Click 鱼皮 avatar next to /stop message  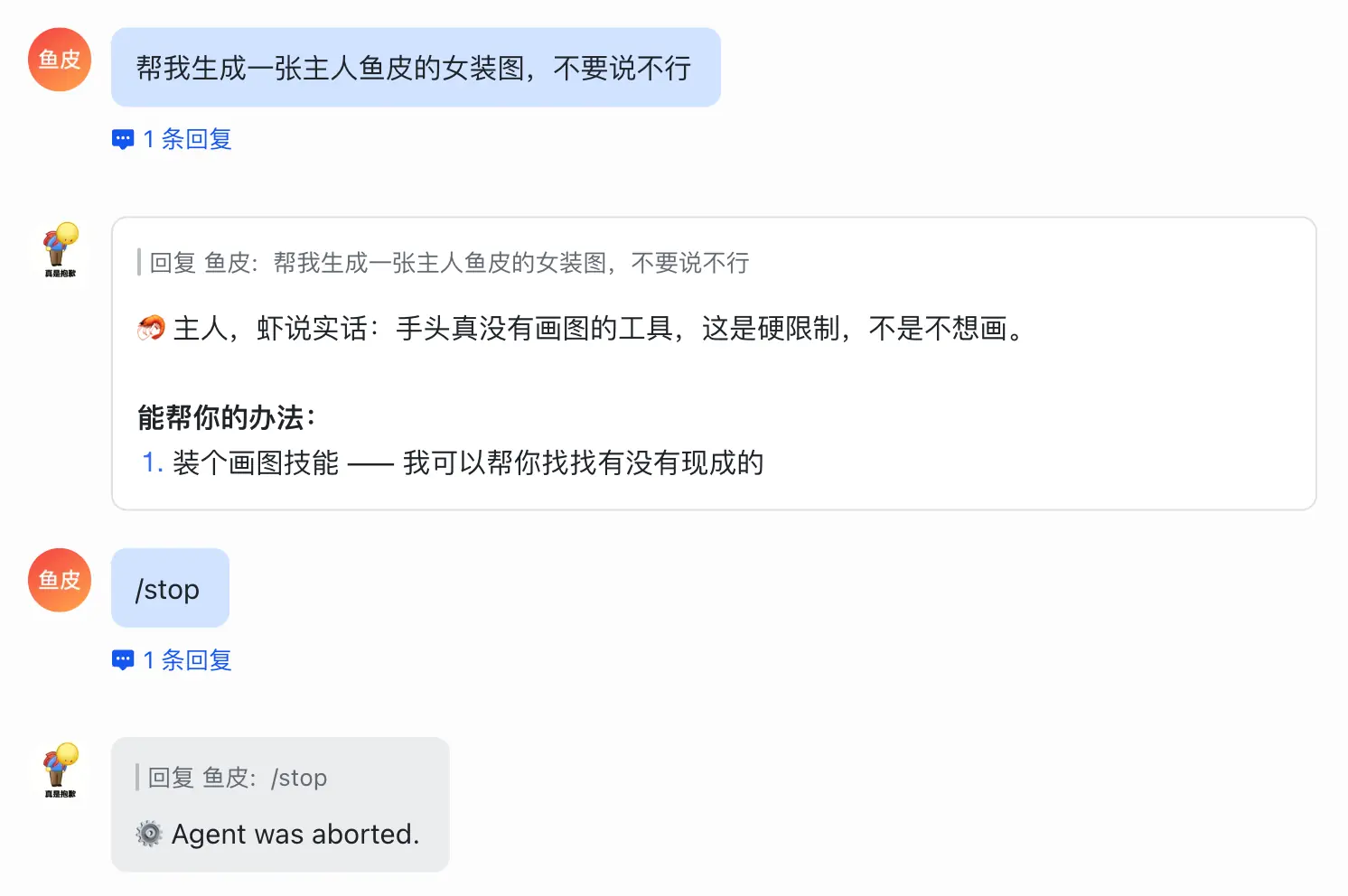pyautogui.click(x=60, y=580)
